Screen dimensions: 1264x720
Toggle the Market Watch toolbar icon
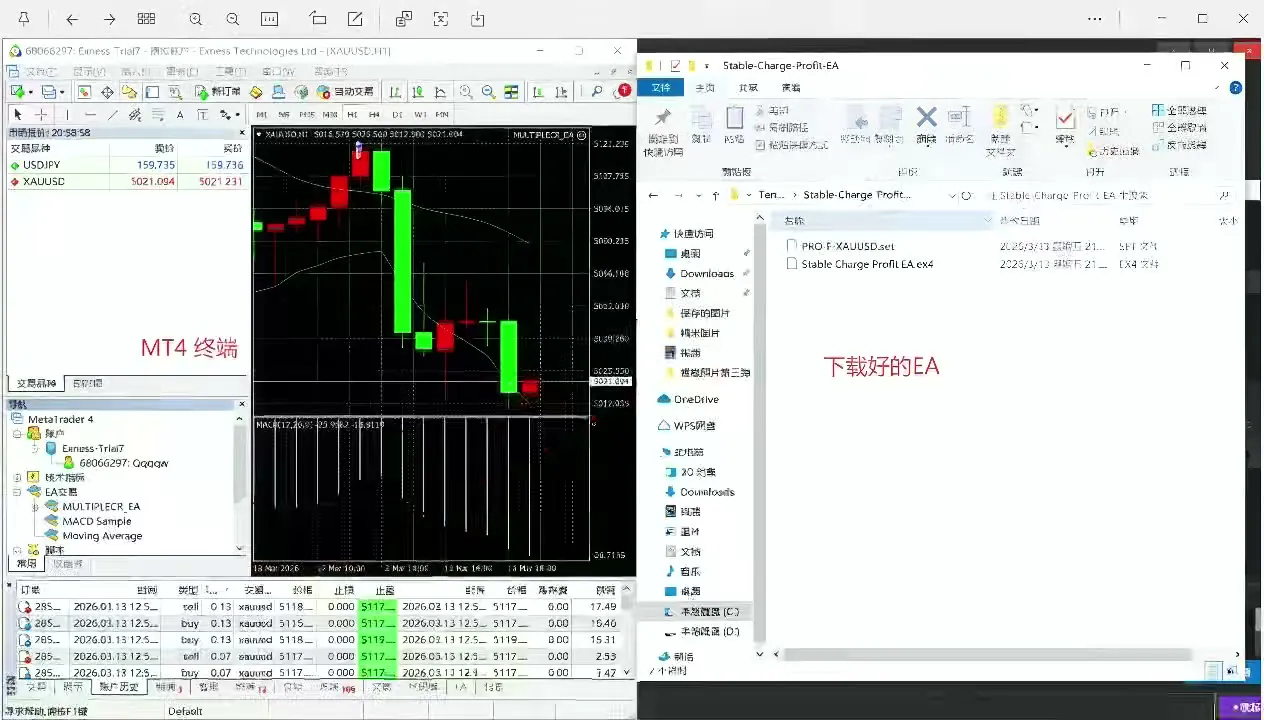click(x=85, y=91)
